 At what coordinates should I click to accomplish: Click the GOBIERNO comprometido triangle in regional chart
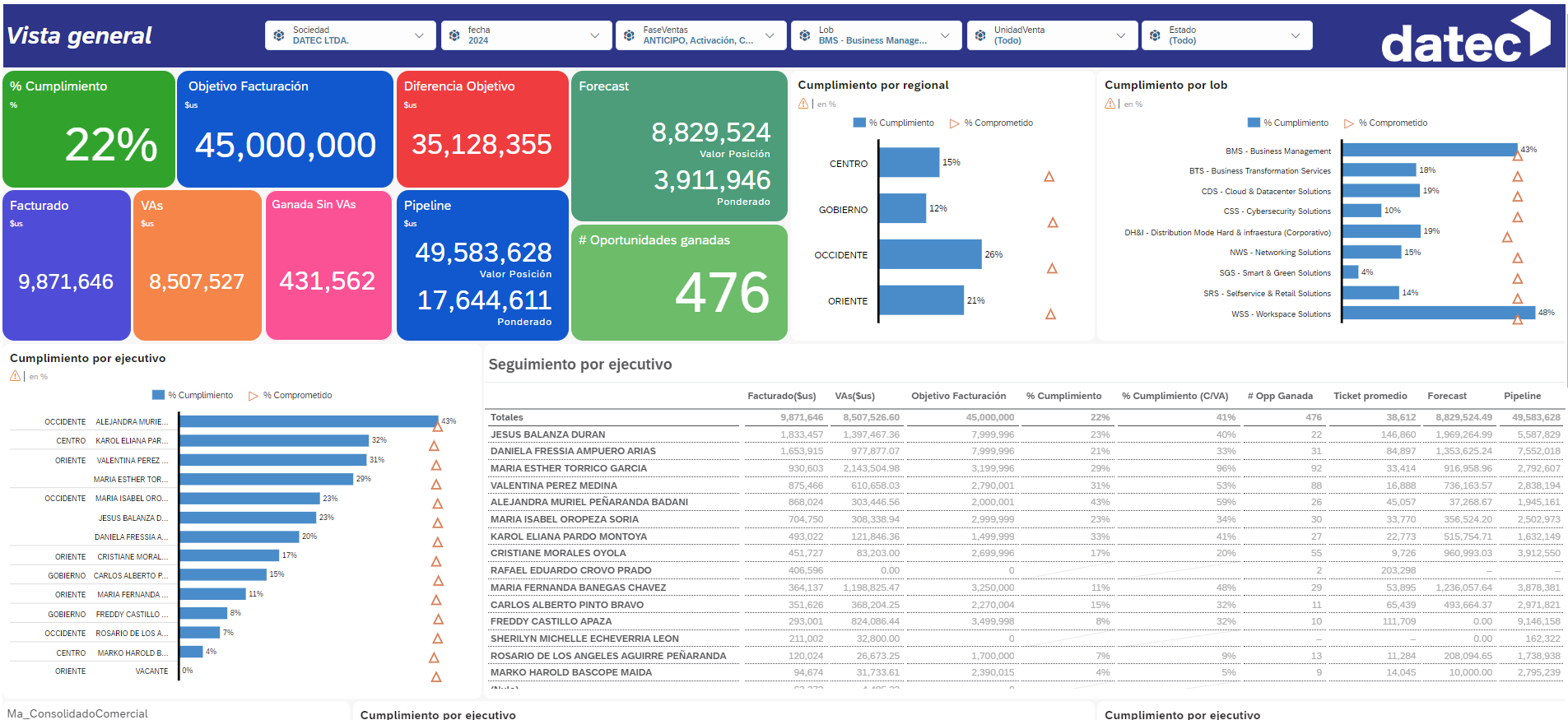coord(1053,222)
